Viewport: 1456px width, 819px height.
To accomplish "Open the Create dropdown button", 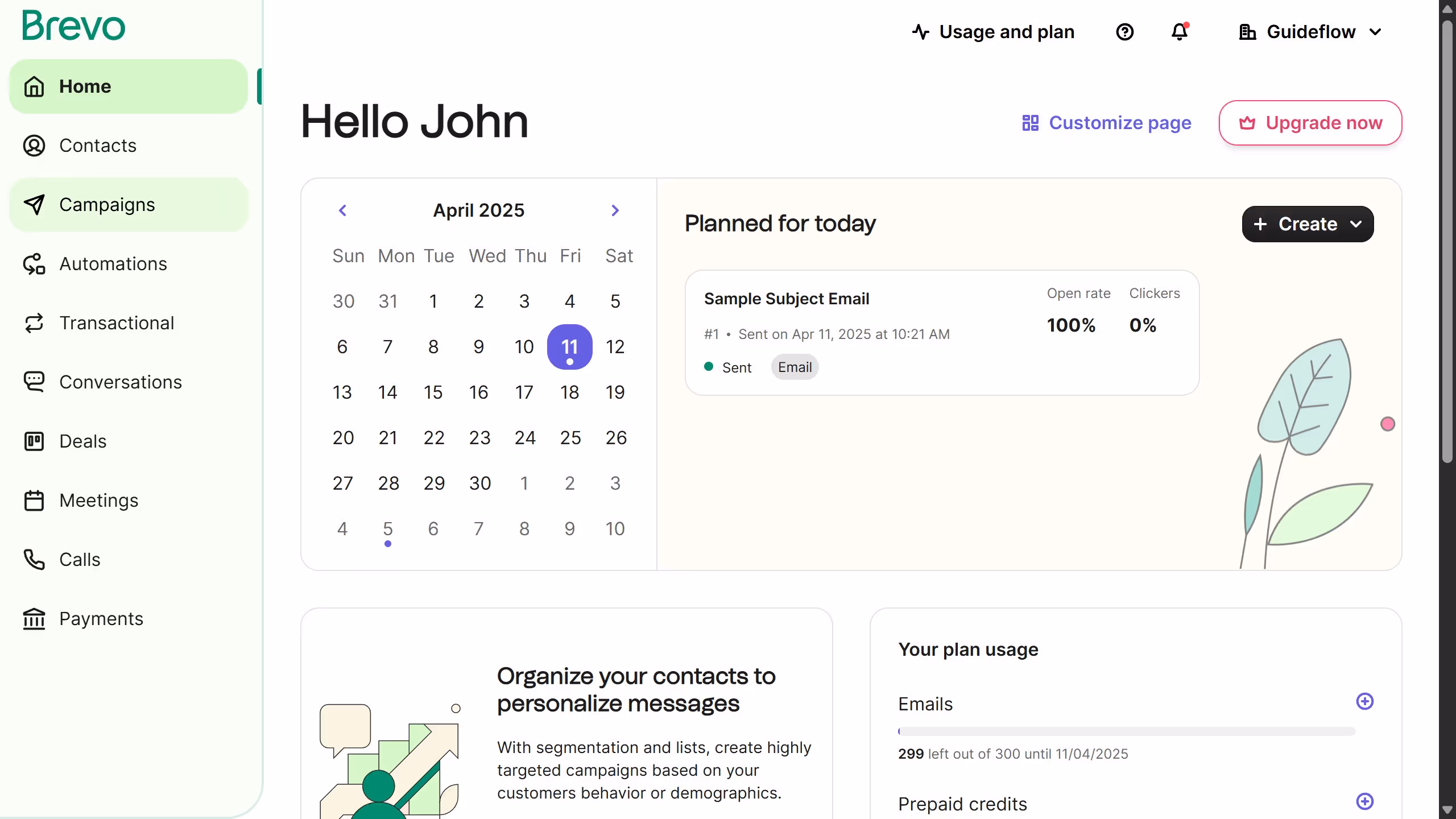I will pyautogui.click(x=1308, y=224).
